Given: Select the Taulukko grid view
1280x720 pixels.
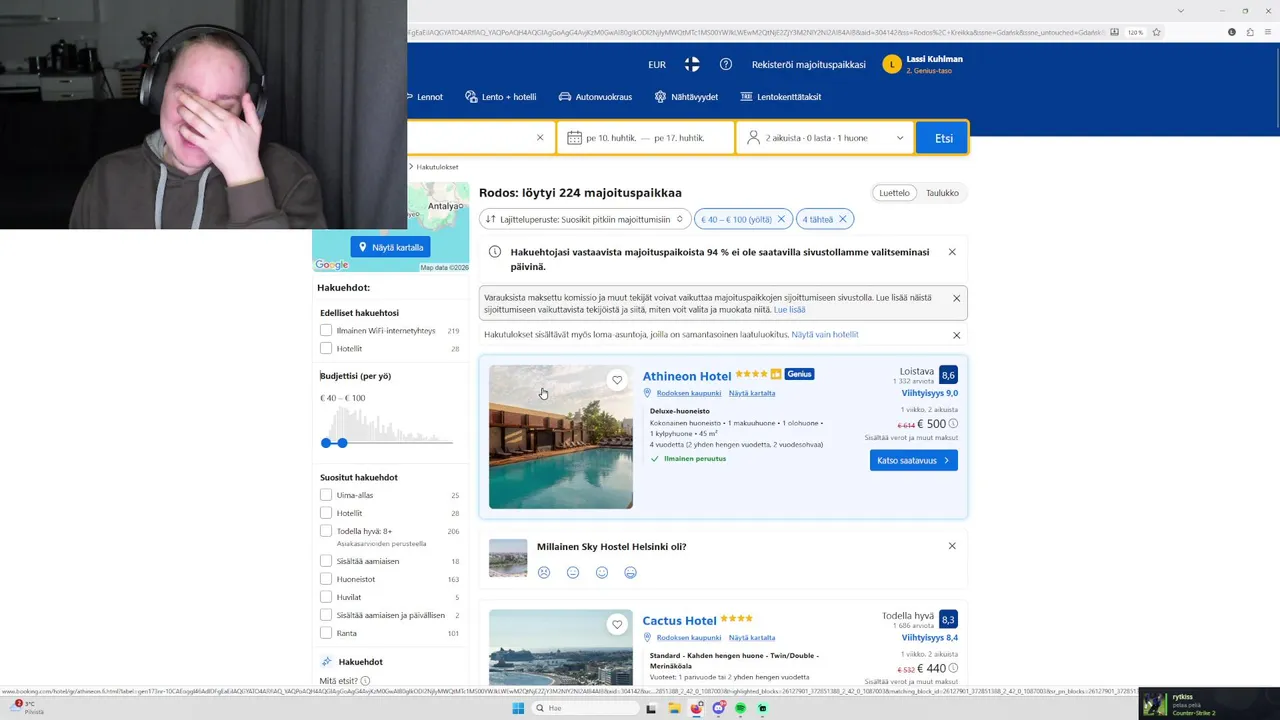Looking at the screenshot, I should pyautogui.click(x=942, y=193).
